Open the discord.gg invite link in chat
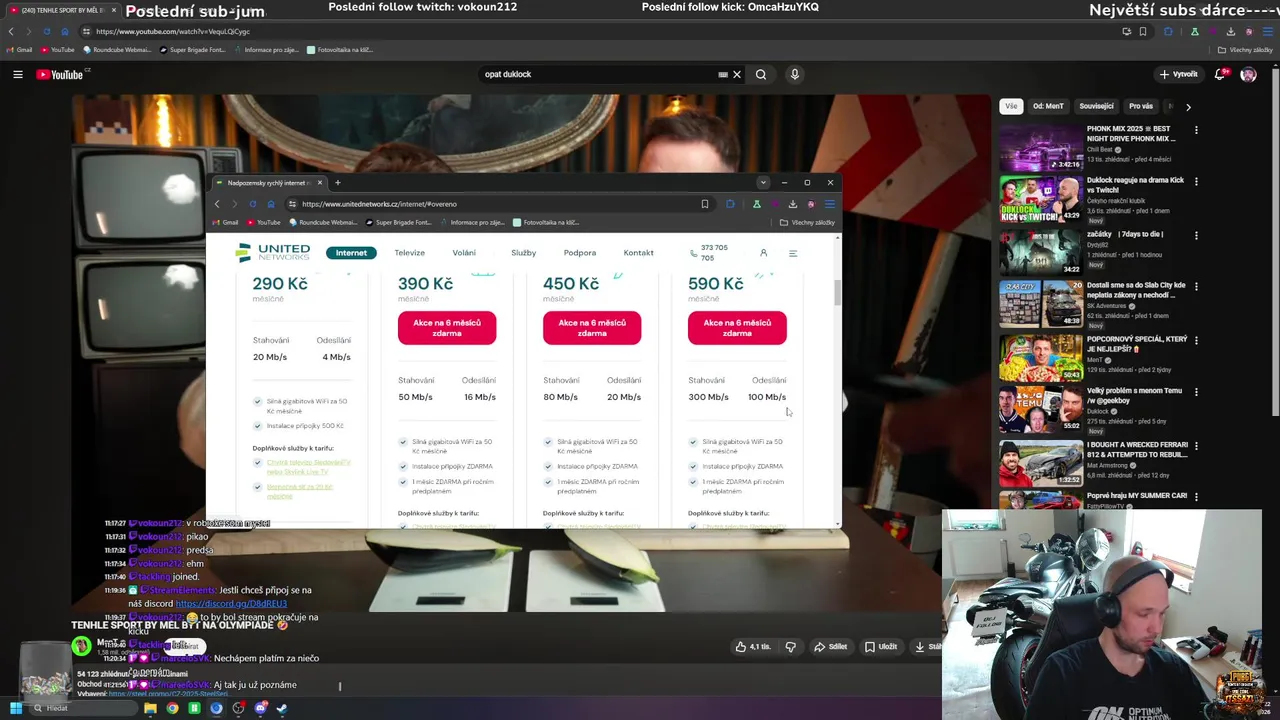The height and width of the screenshot is (720, 1280). coord(231,604)
